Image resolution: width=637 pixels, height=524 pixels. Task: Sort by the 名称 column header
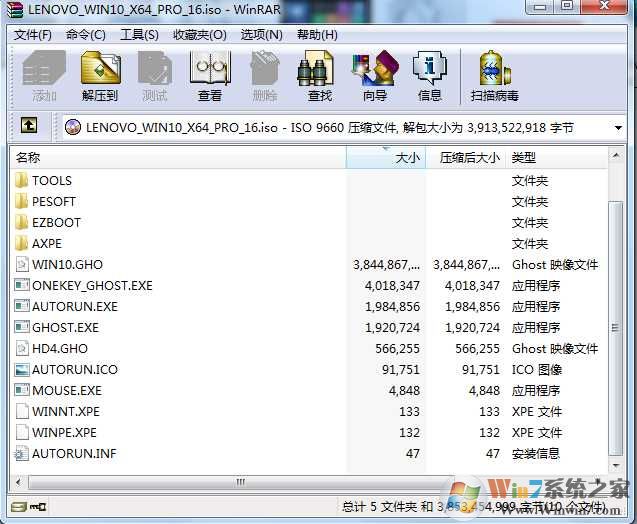178,158
